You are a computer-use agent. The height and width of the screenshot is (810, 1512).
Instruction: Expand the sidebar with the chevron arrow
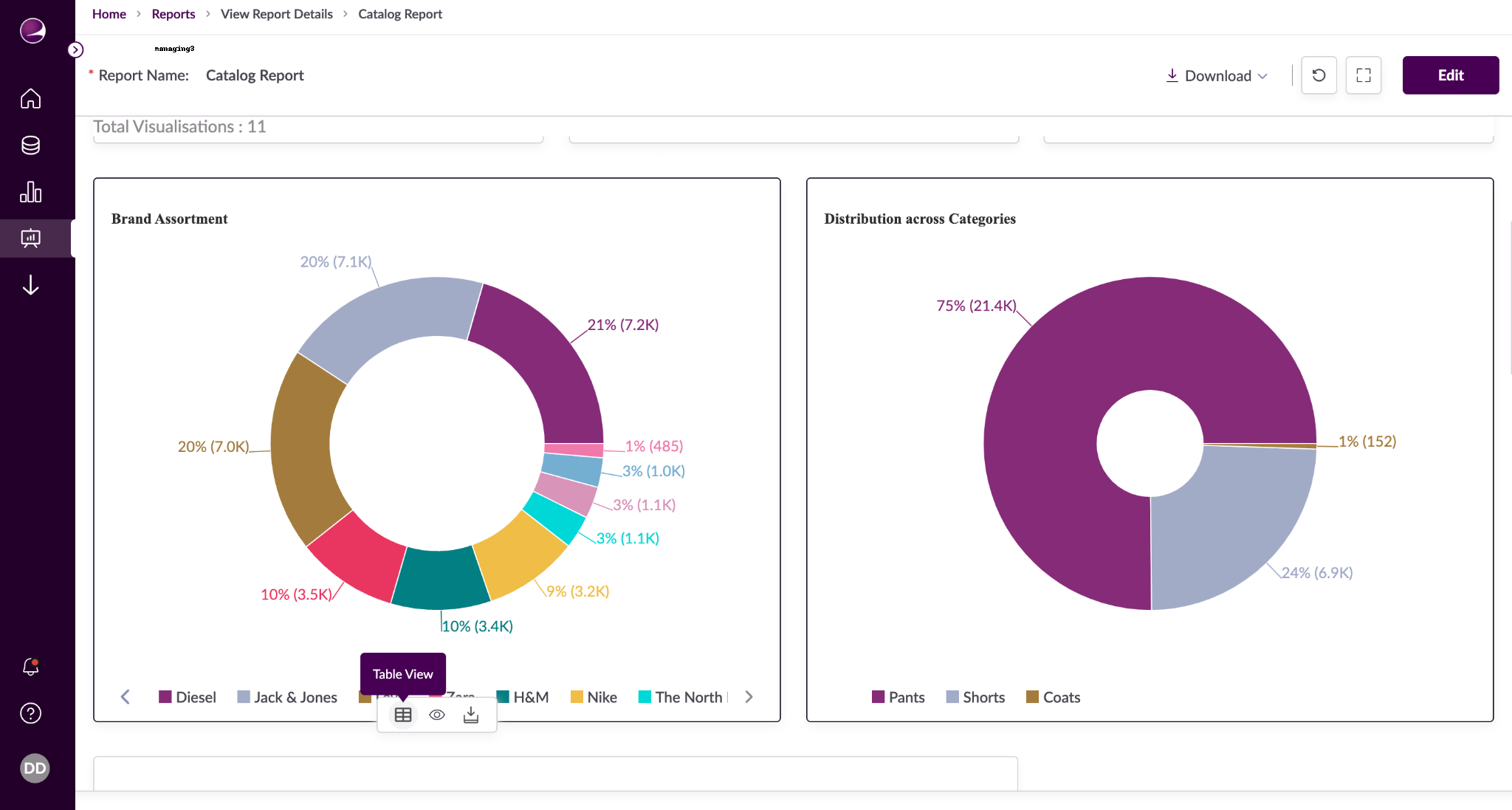(x=75, y=49)
